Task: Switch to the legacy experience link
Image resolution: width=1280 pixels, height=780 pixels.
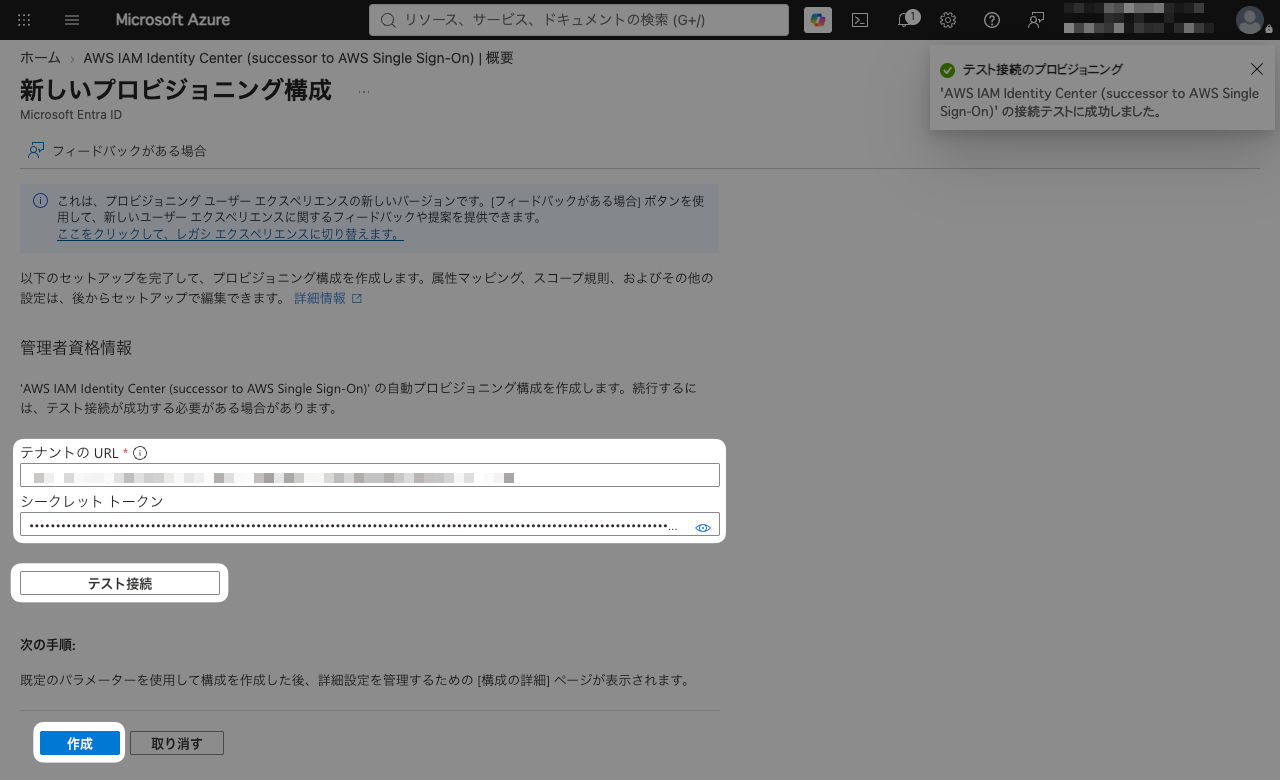Action: [230, 234]
